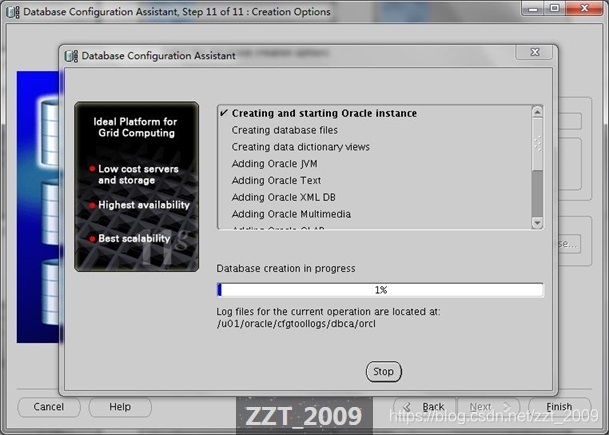Close the outer Creation Options window
Image resolution: width=609 pixels, height=435 pixels.
[585, 8]
